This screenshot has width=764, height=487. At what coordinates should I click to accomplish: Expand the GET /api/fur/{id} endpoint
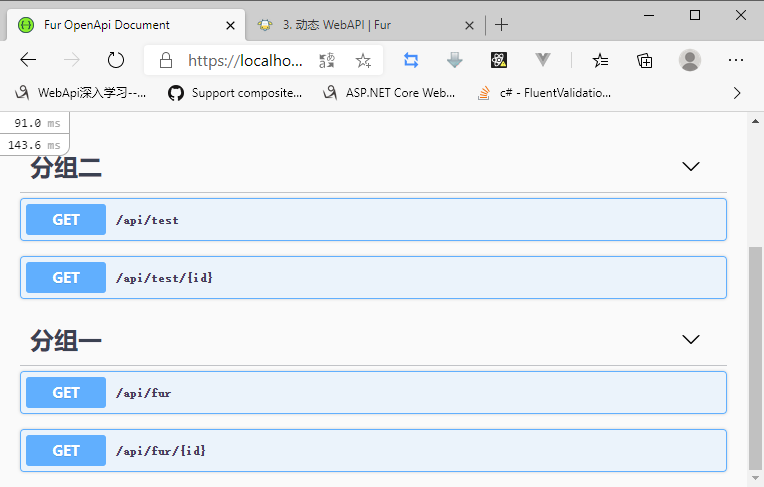point(373,451)
